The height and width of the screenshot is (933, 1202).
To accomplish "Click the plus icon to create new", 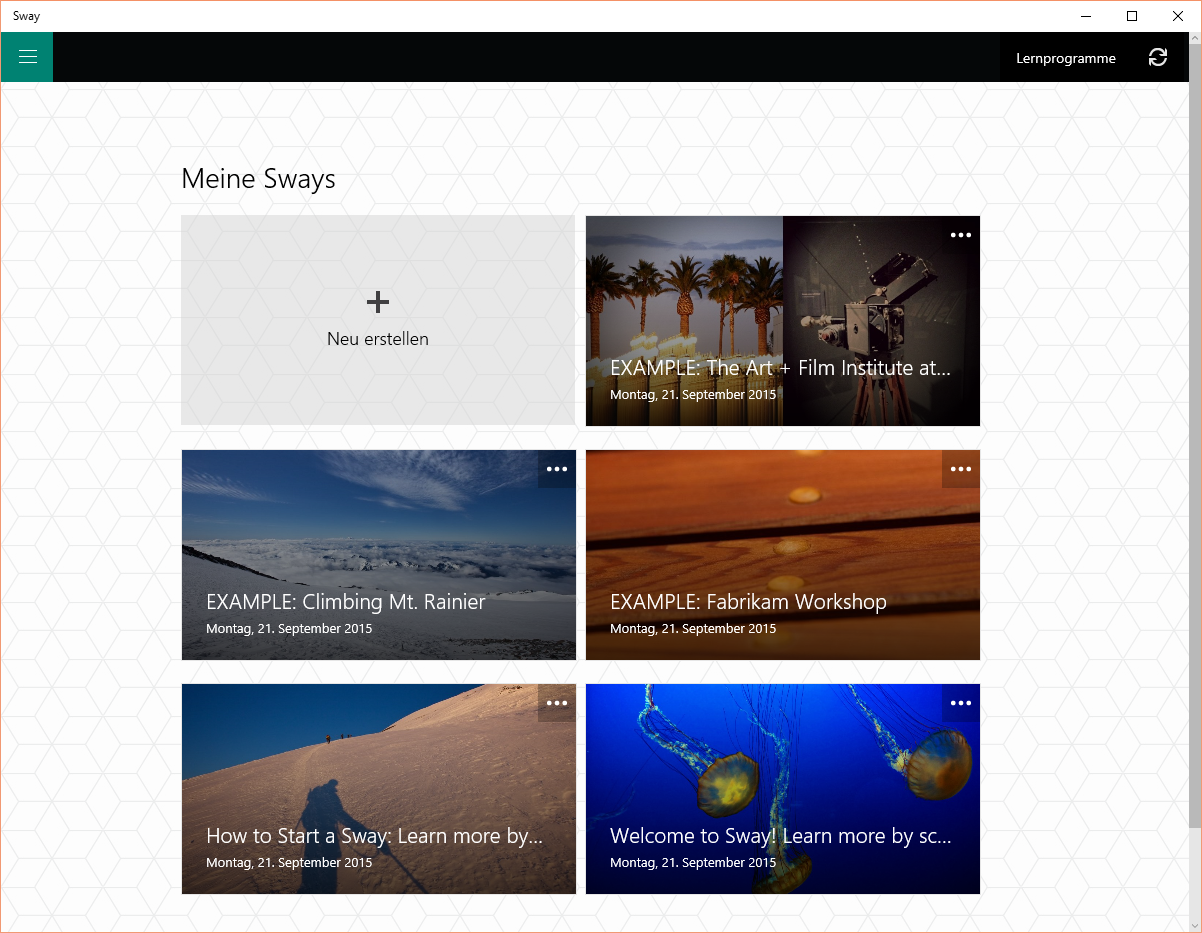I will [378, 301].
